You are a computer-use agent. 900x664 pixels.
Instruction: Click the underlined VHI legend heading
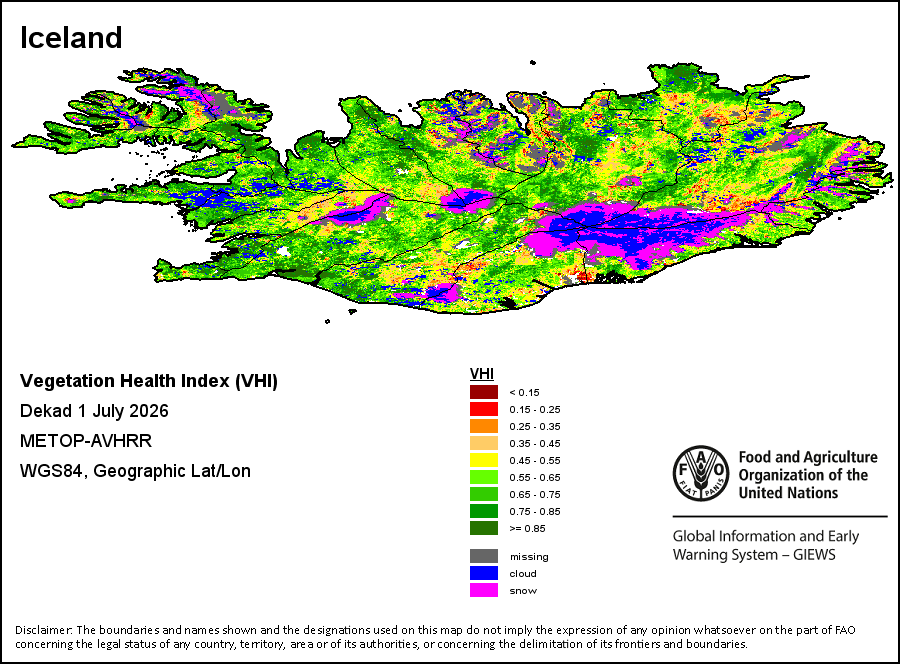pos(482,374)
